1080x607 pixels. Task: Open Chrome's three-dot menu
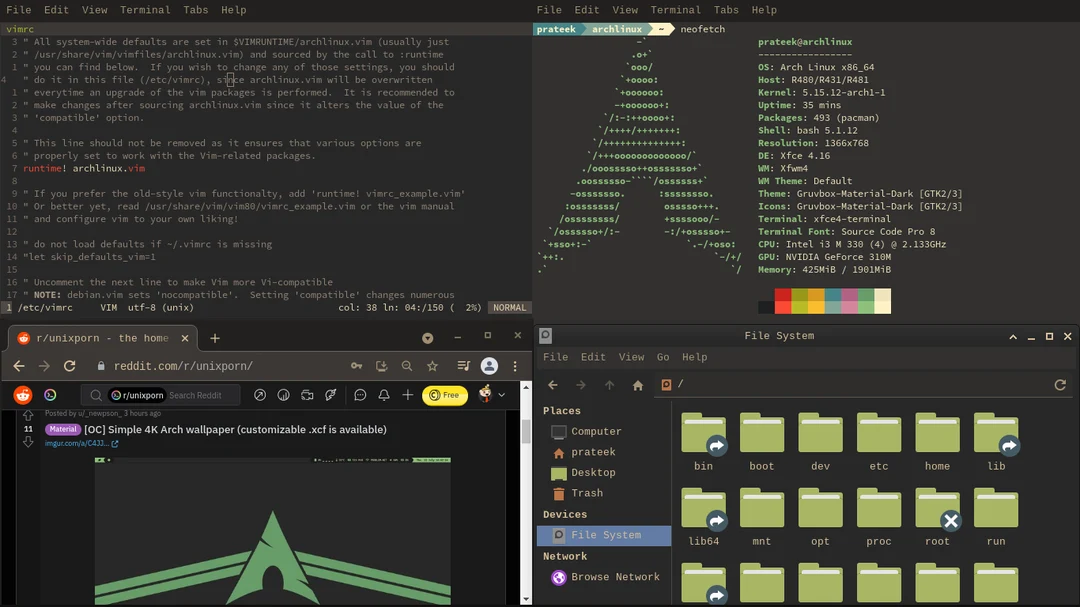[x=518, y=366]
